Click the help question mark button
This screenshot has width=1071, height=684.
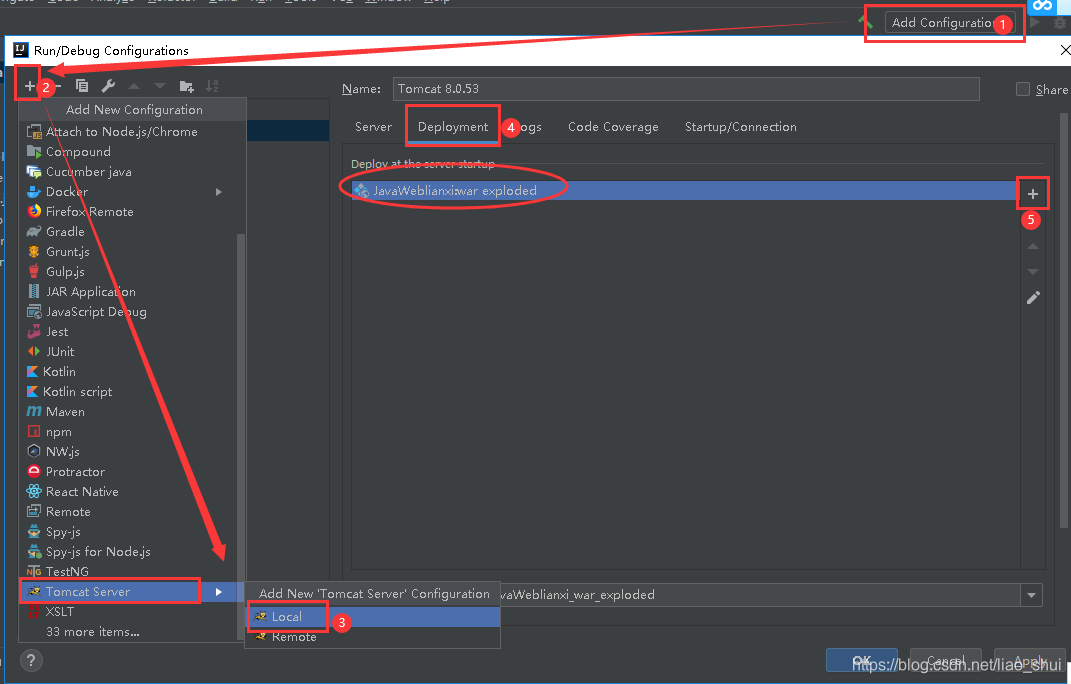[31, 661]
